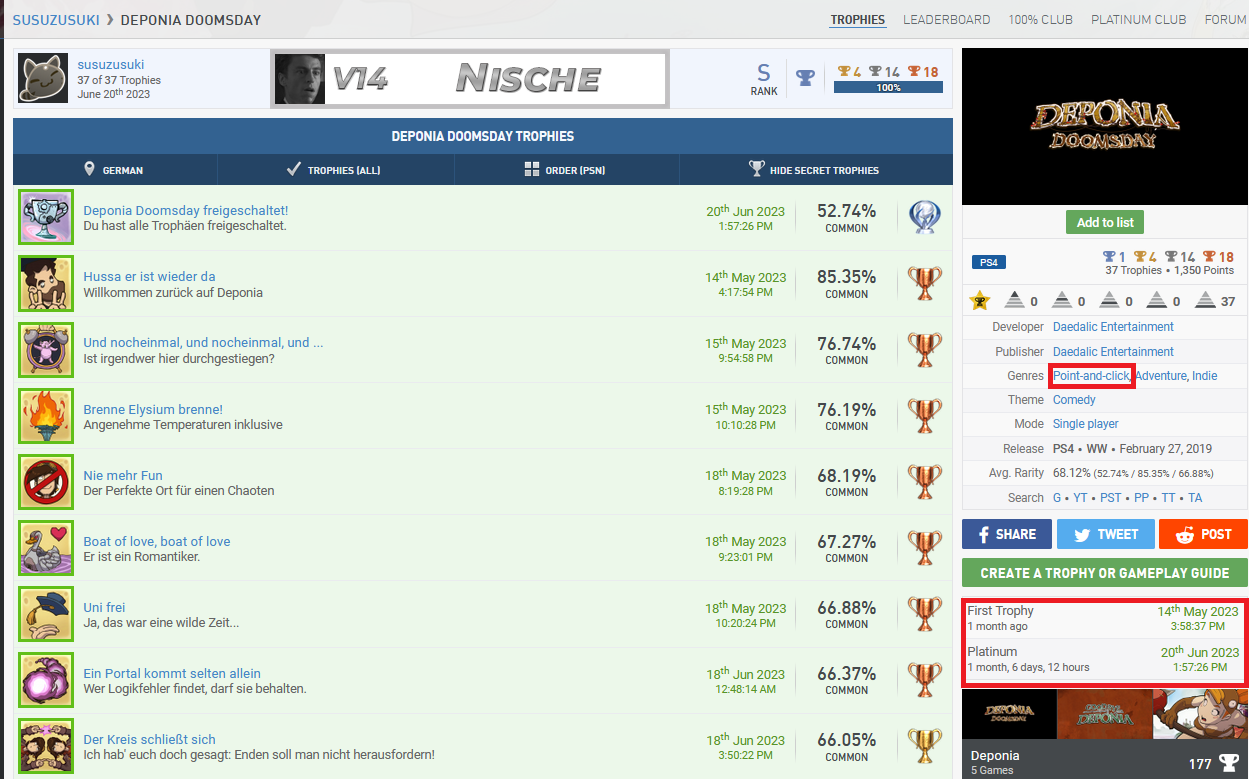
Task: Open the Deponia Doomsday freigeschaltet! trophy link
Action: coord(186,210)
